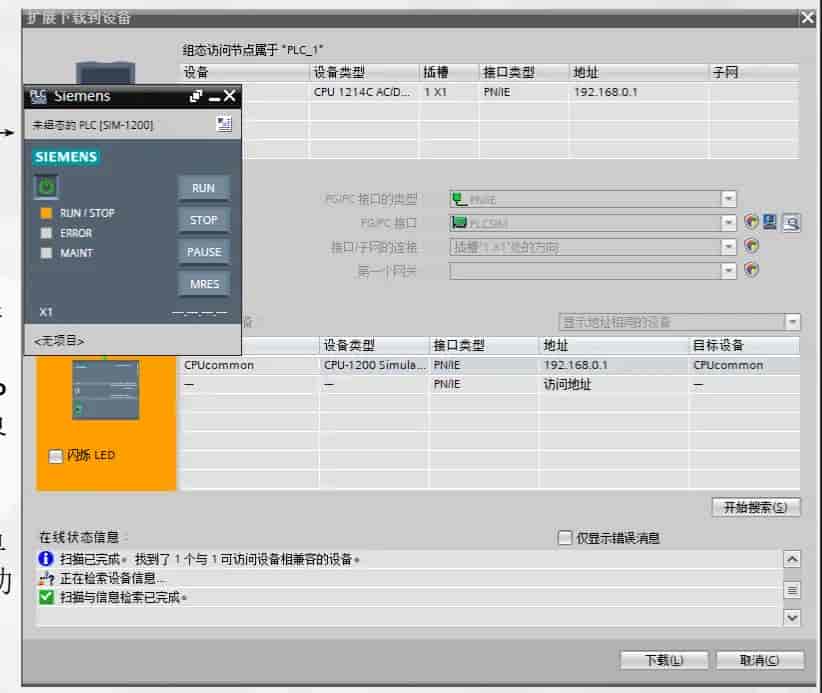Viewport: 822px width, 693px height.
Task: Click the info icon of scan complete message
Action: [46, 559]
